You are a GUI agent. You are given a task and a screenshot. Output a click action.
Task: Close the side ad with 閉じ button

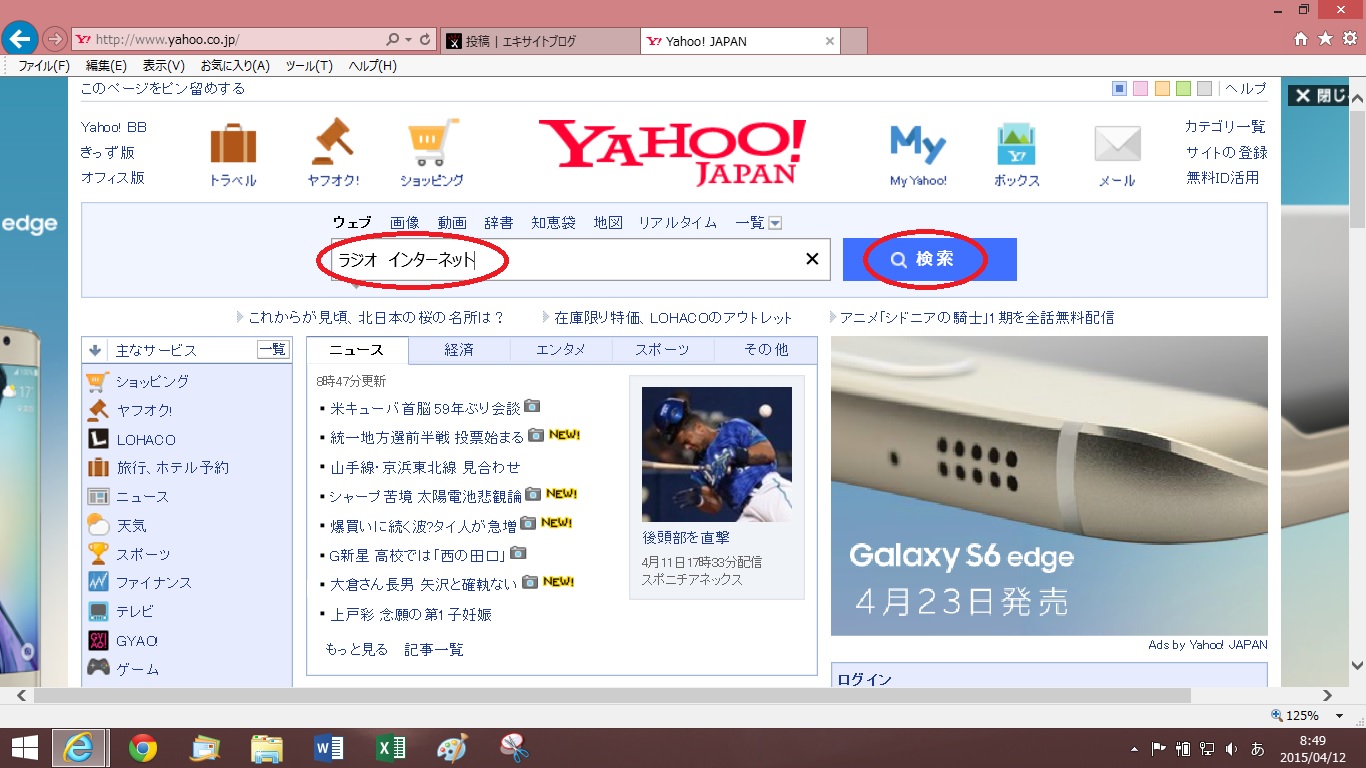(x=1319, y=96)
